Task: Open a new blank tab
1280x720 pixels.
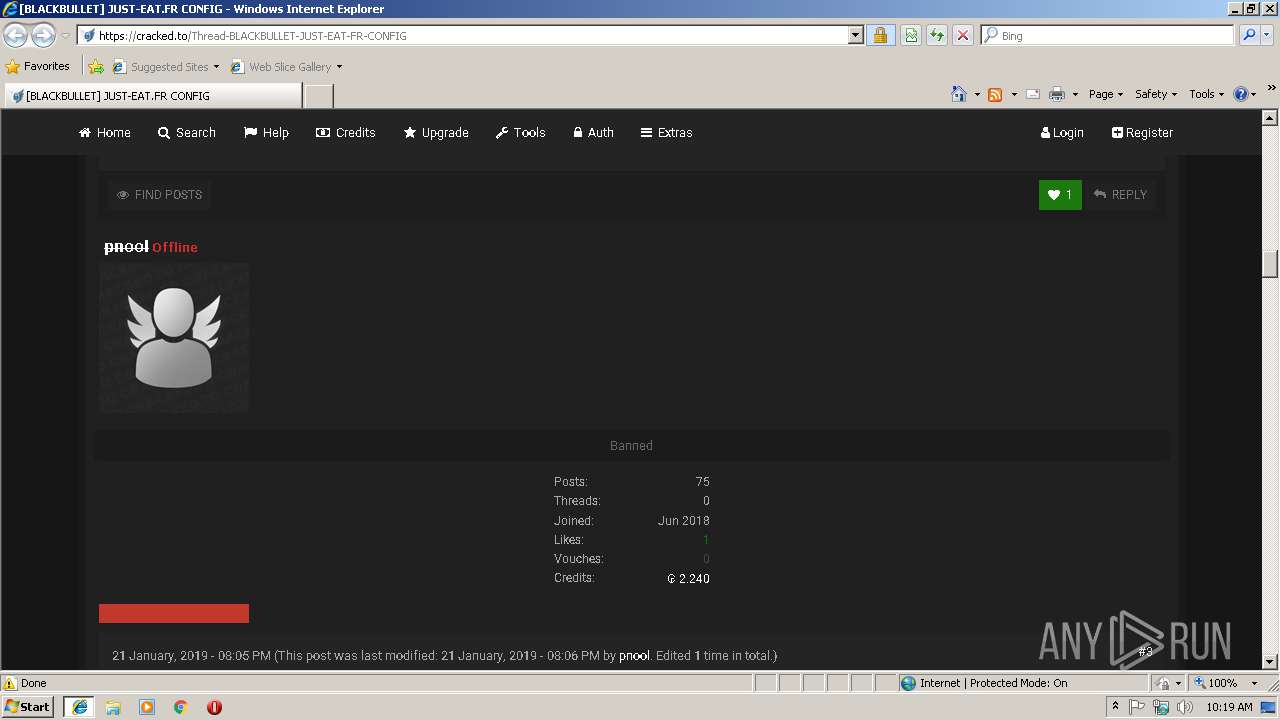Action: (318, 96)
